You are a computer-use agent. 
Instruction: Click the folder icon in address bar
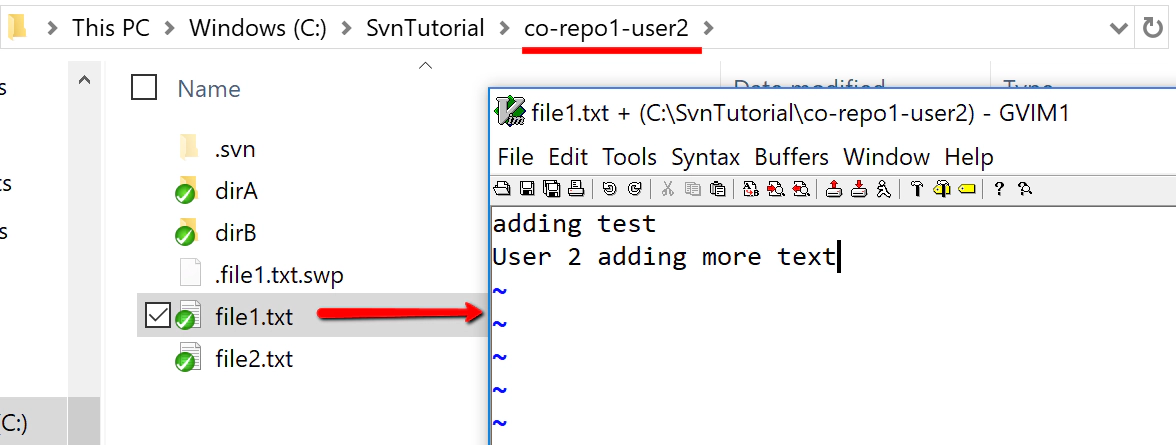click(16, 28)
